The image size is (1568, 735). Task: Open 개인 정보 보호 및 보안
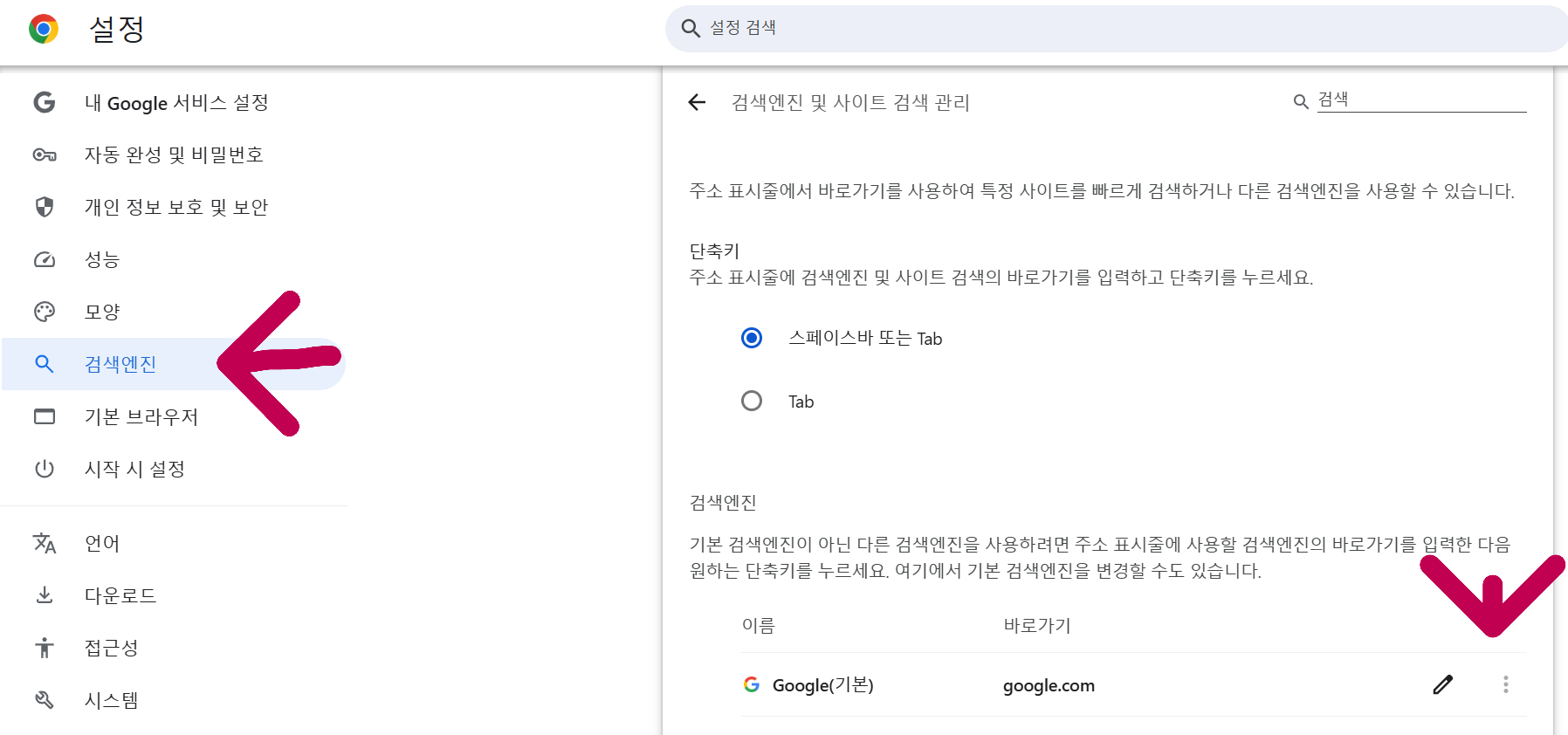point(176,207)
